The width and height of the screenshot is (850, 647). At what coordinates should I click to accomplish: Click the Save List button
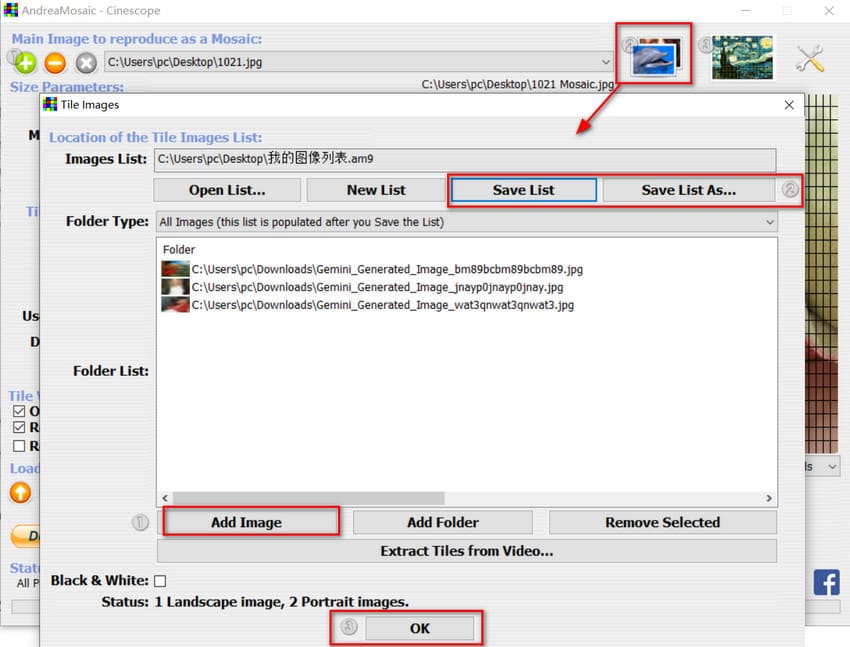click(524, 190)
